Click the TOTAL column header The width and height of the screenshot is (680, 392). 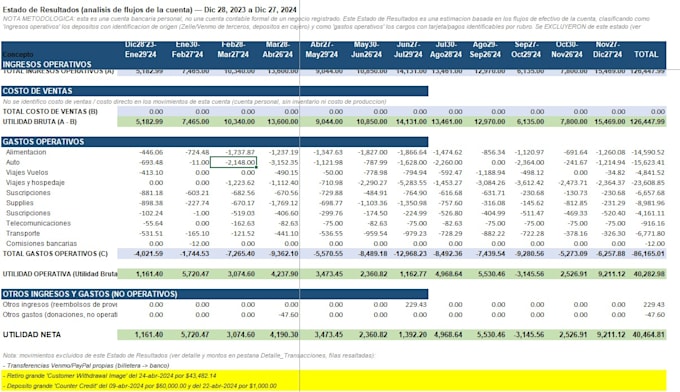point(646,54)
